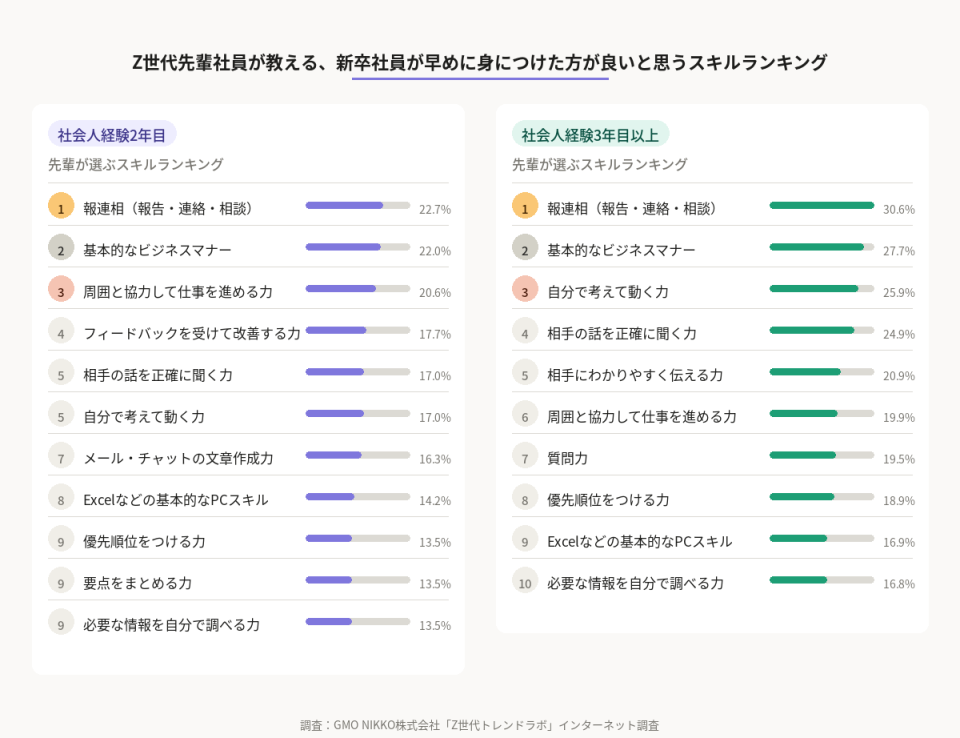Screen dimensions: 960x738
Task: Click the green bar showing 30.6% for 報連相
Action: coord(821,205)
